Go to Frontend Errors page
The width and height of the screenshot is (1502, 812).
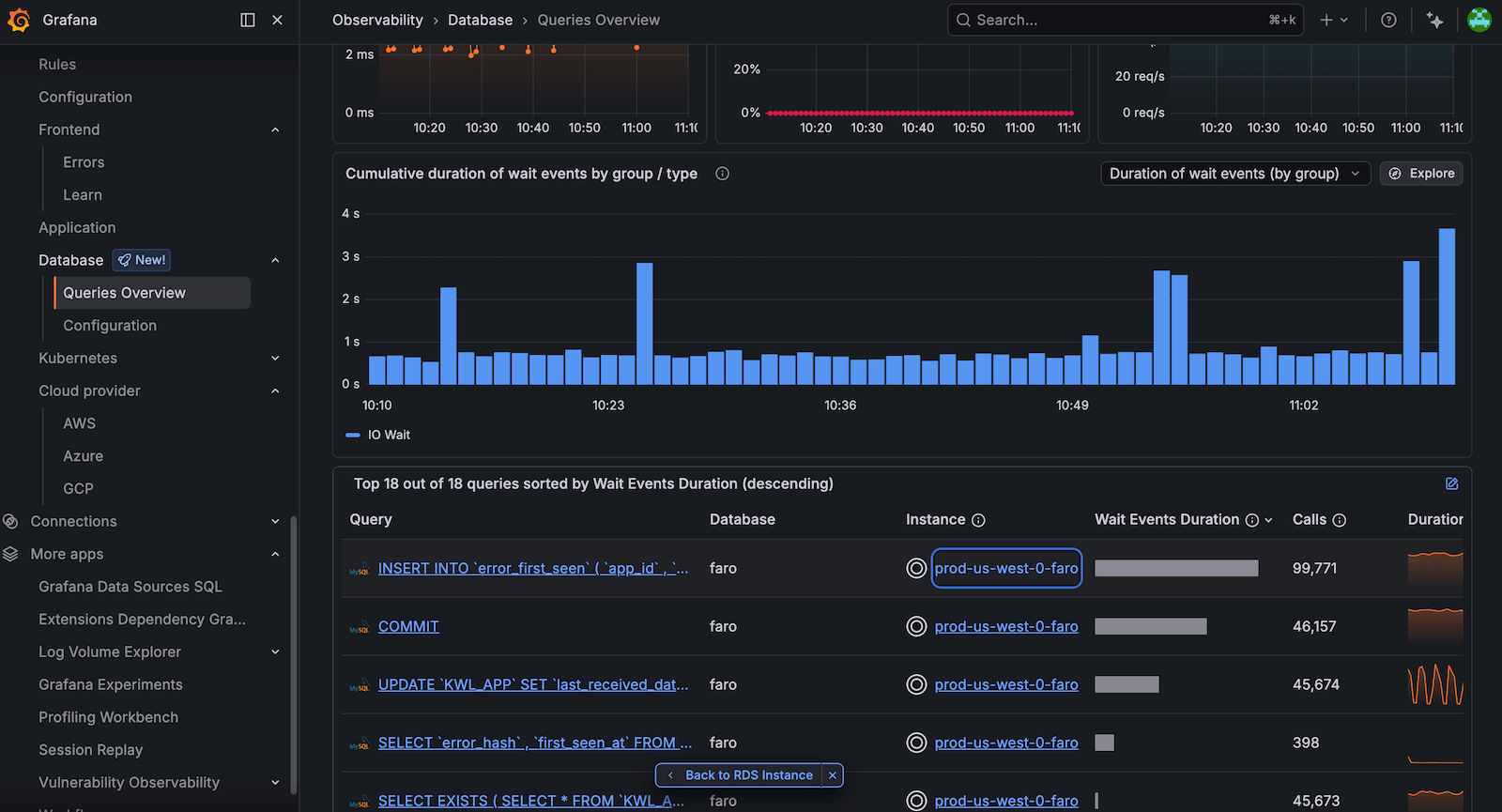pyautogui.click(x=84, y=162)
